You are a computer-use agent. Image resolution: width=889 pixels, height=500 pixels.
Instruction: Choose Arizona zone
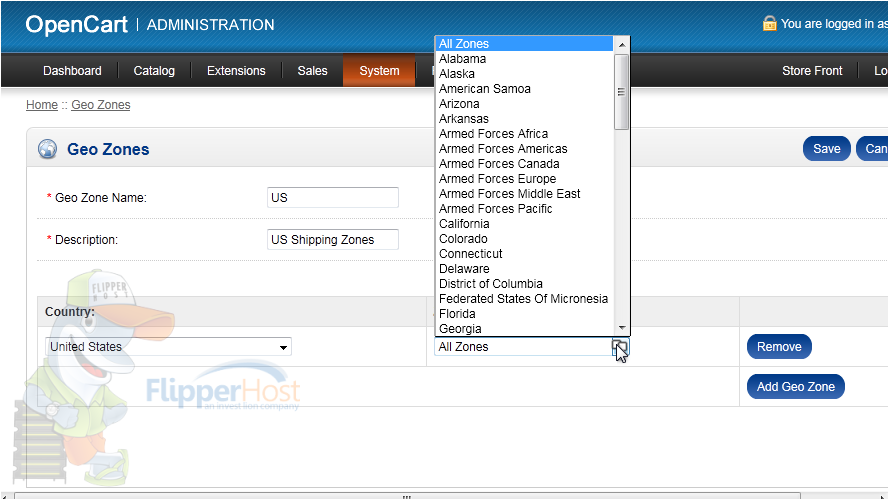coord(524,104)
